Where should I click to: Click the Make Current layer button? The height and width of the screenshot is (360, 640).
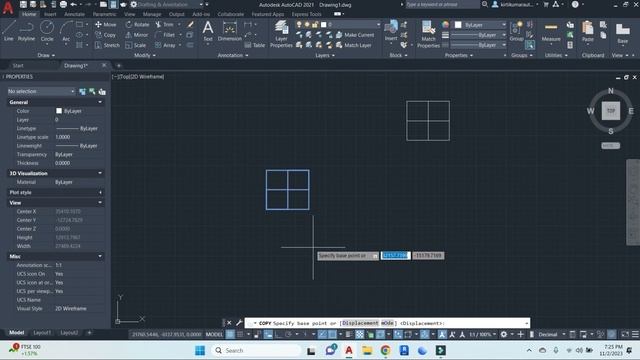coord(355,35)
